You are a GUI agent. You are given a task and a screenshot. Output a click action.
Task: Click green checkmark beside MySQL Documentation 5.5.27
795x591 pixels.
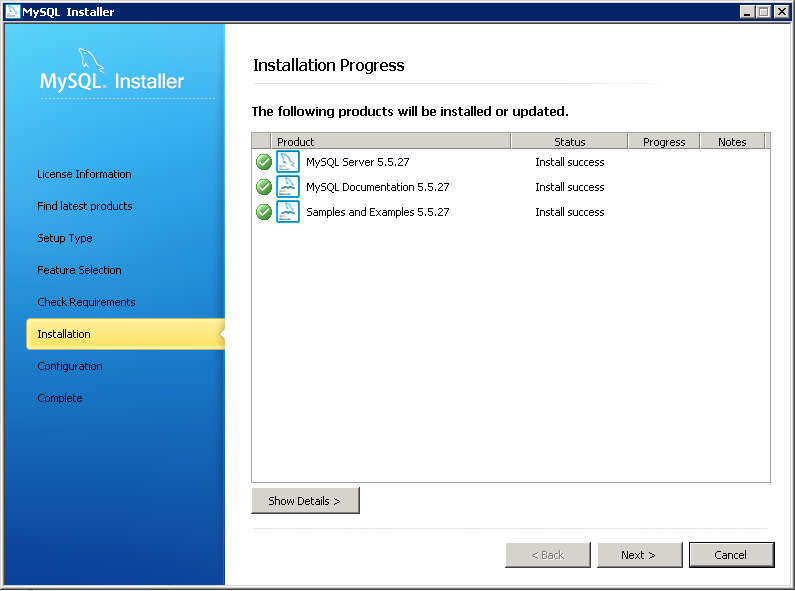264,187
